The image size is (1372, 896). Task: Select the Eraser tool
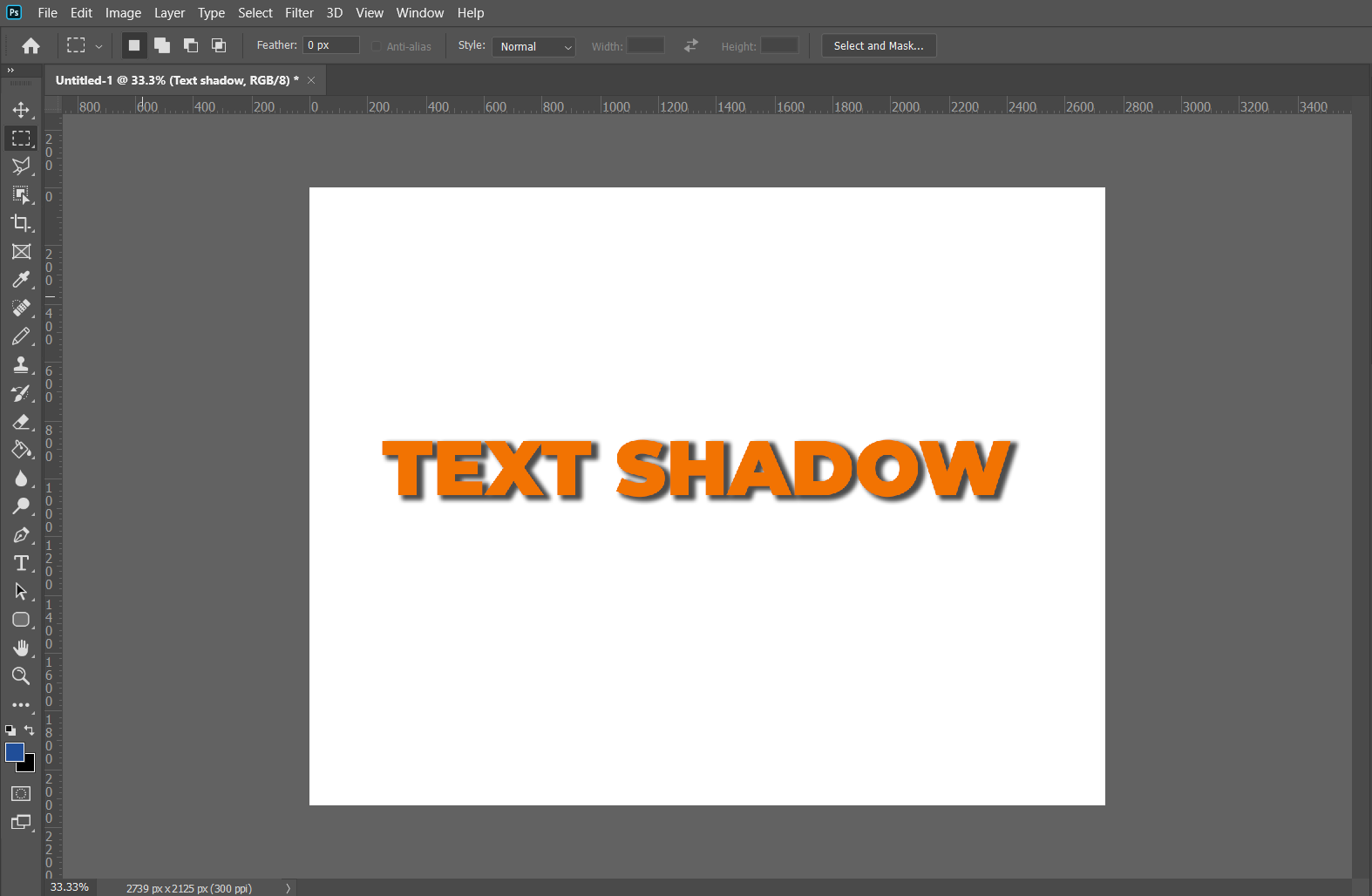(x=21, y=422)
